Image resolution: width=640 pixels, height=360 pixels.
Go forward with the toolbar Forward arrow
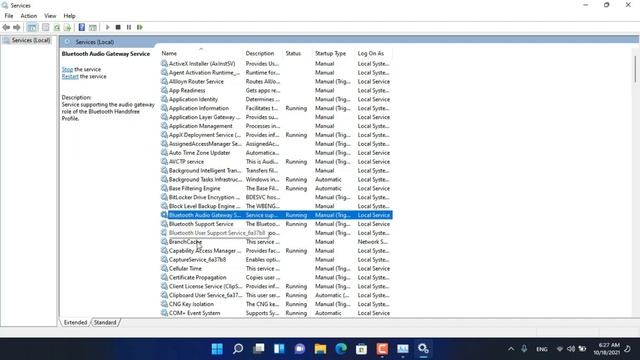(17, 27)
